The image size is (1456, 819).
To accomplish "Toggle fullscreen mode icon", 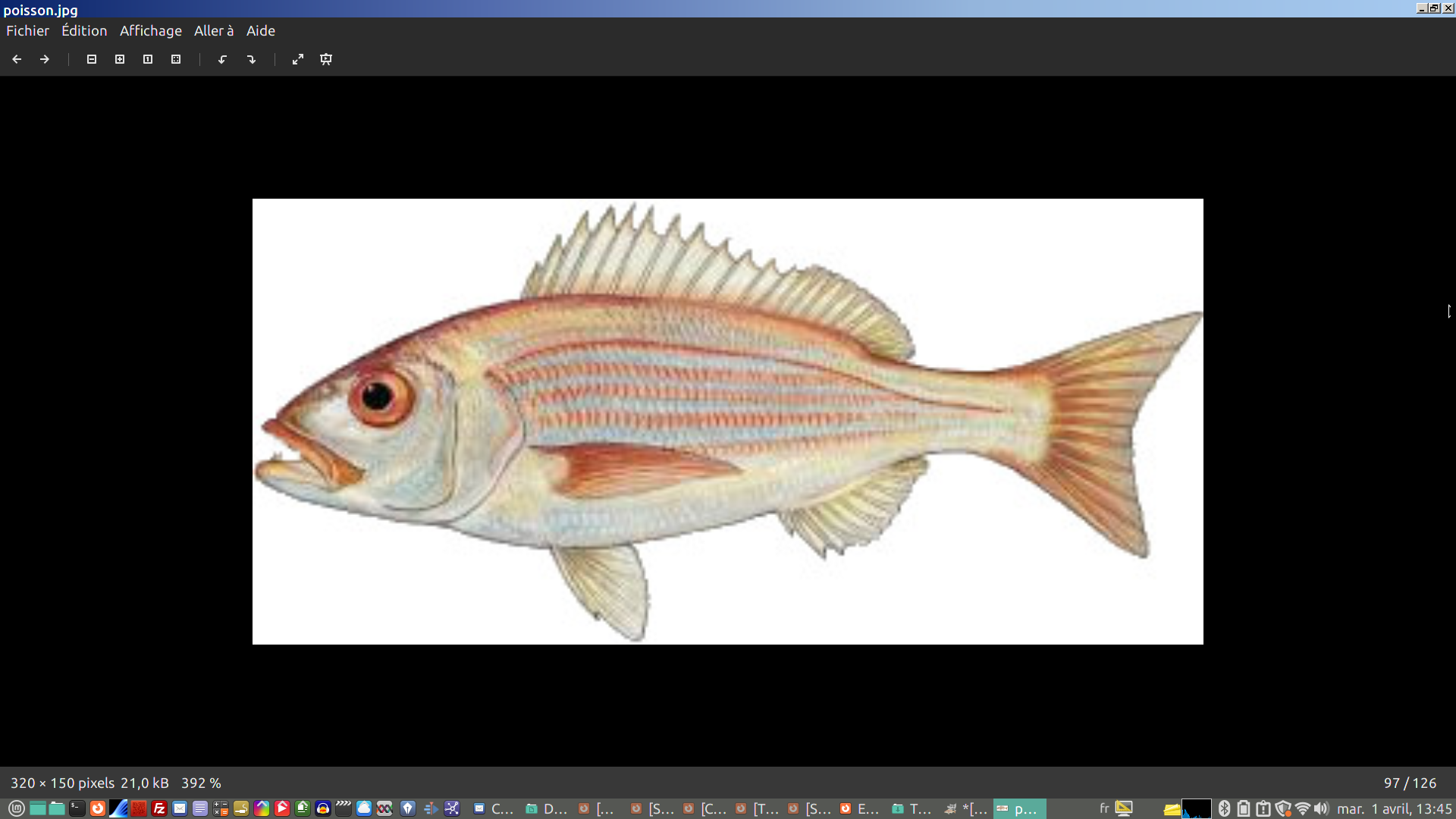I will coord(298,59).
